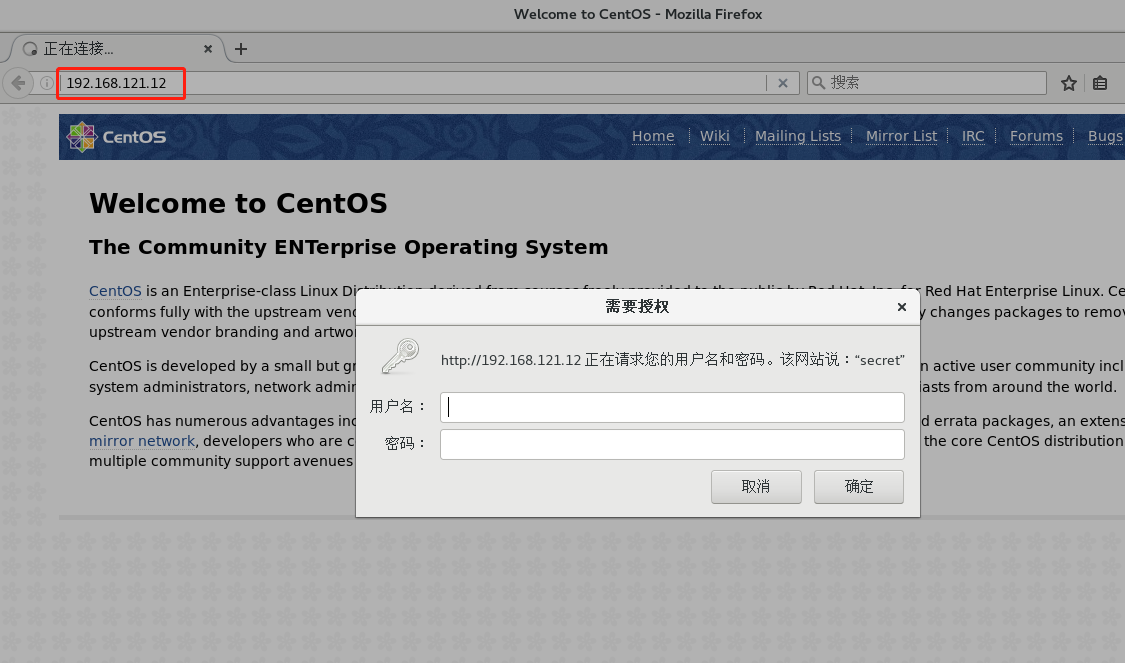Open the IRC navigation link
This screenshot has height=663, width=1125.
(973, 136)
